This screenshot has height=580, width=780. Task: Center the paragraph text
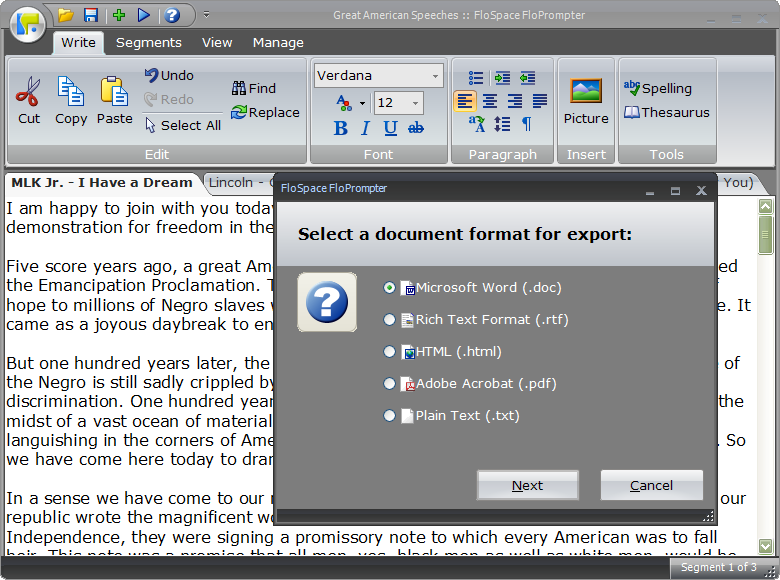click(x=490, y=101)
